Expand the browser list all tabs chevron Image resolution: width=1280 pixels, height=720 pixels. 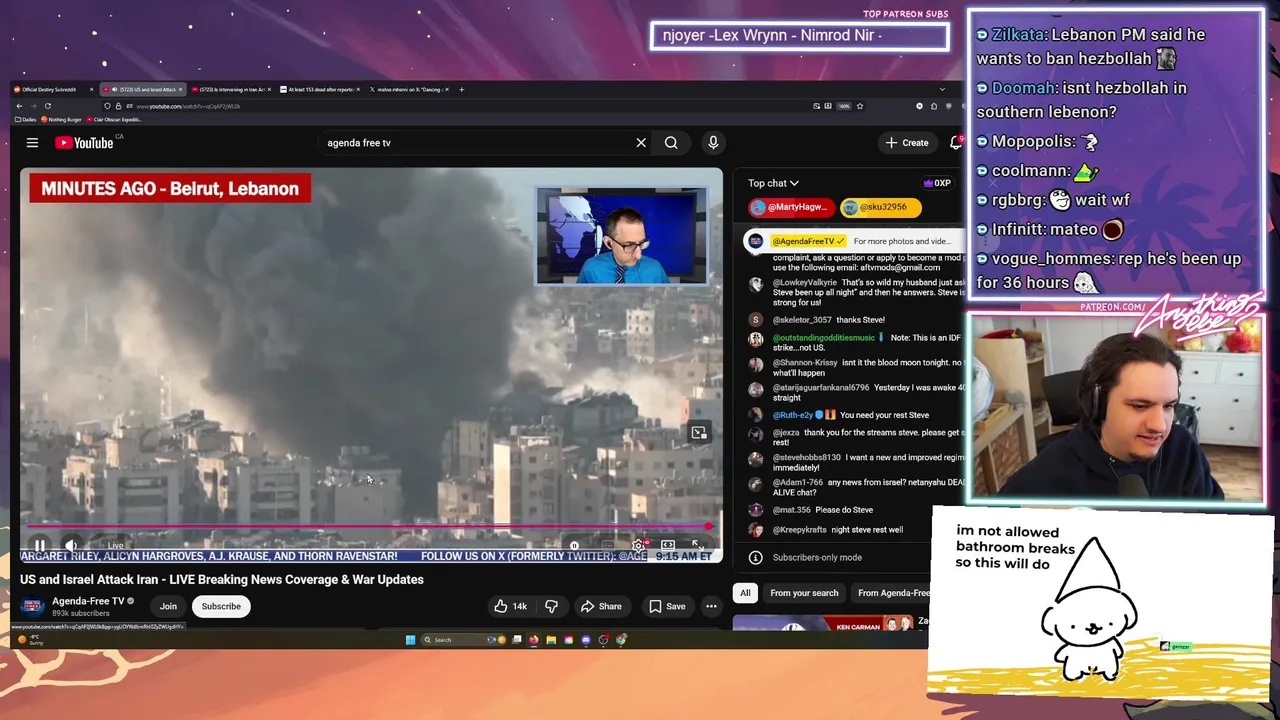pyautogui.click(x=942, y=89)
